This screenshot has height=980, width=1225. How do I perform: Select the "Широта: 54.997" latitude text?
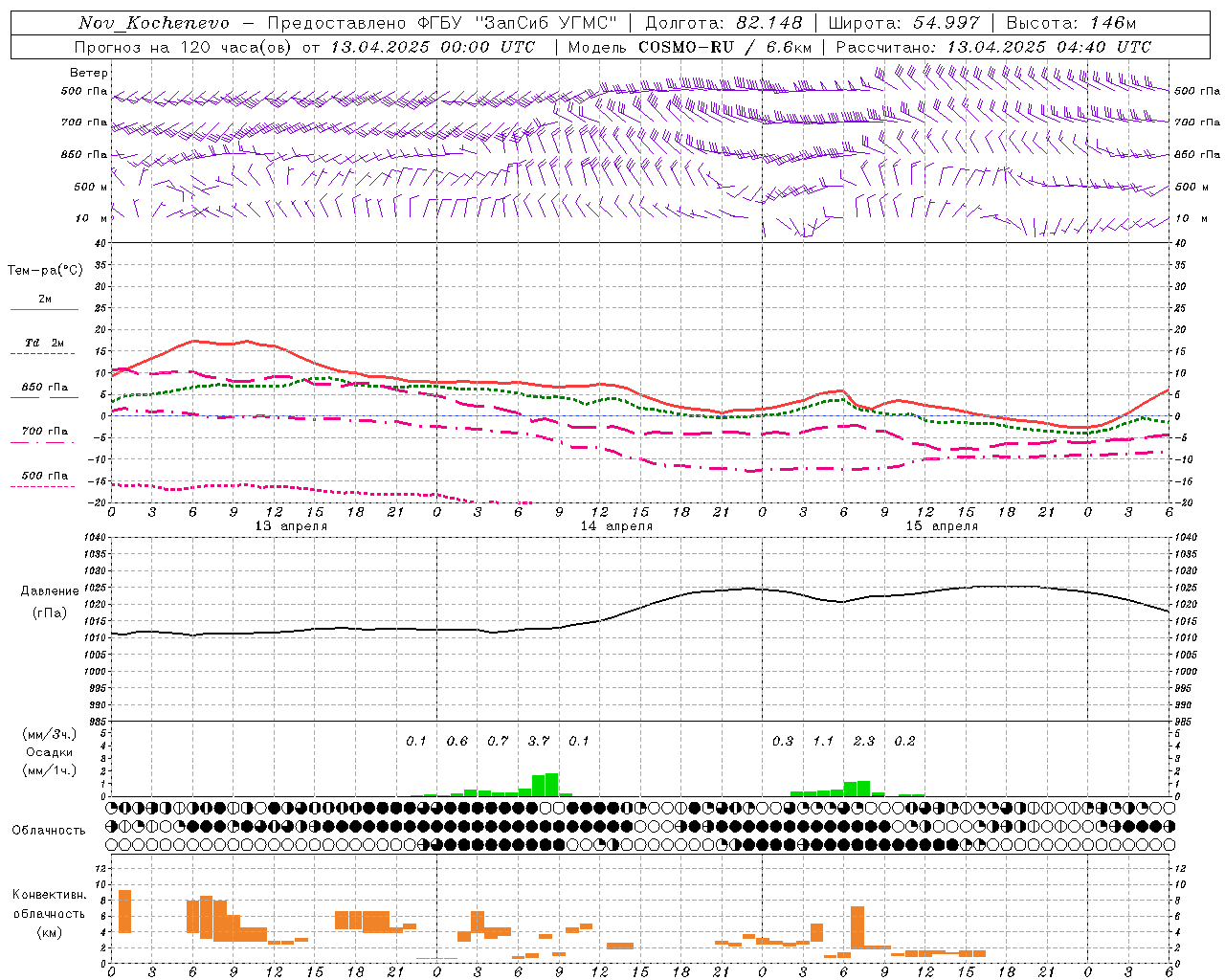[904, 23]
